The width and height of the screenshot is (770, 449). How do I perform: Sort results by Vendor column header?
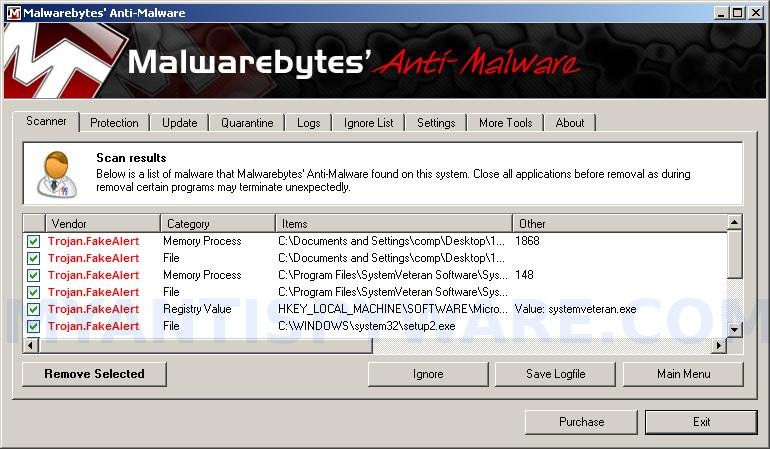coord(103,224)
